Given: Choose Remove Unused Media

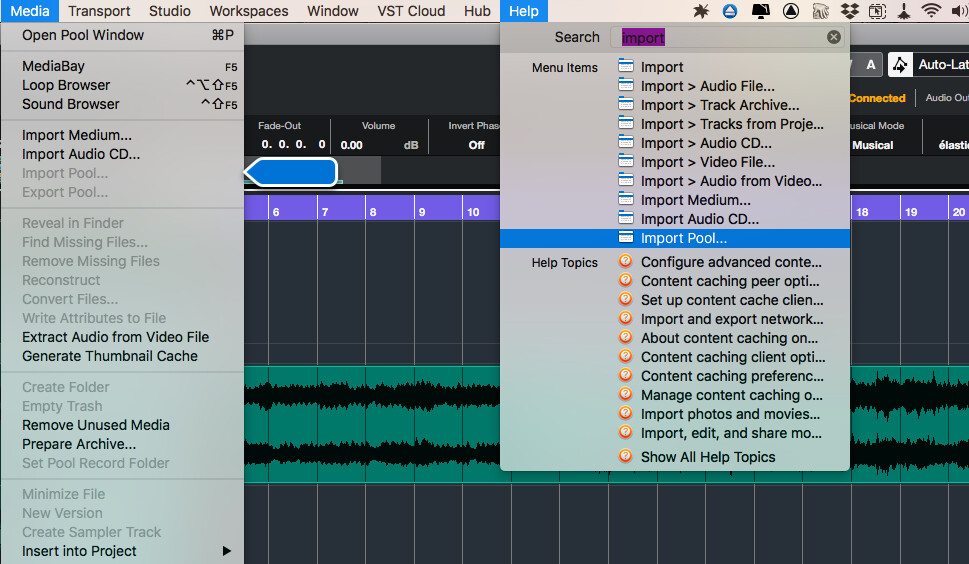Looking at the screenshot, I should click(122, 425).
